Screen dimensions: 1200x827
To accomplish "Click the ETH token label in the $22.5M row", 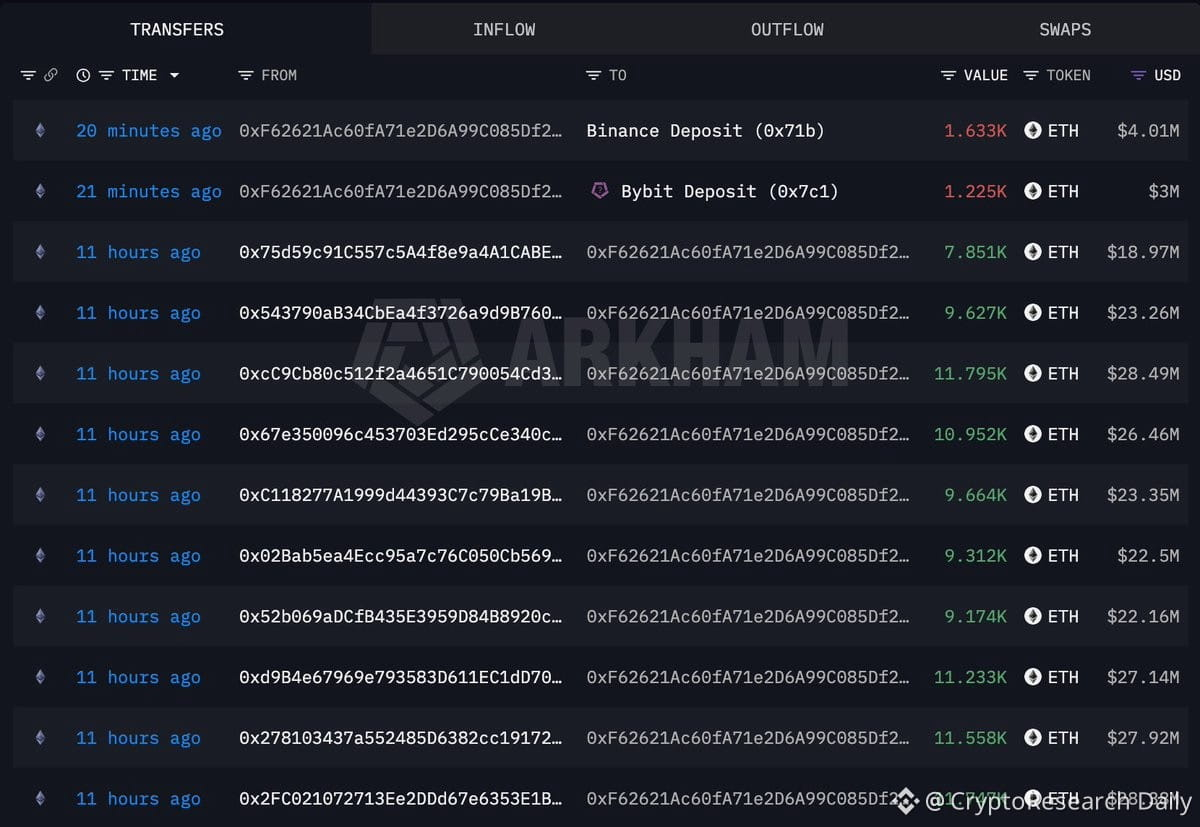I will pos(1063,556).
